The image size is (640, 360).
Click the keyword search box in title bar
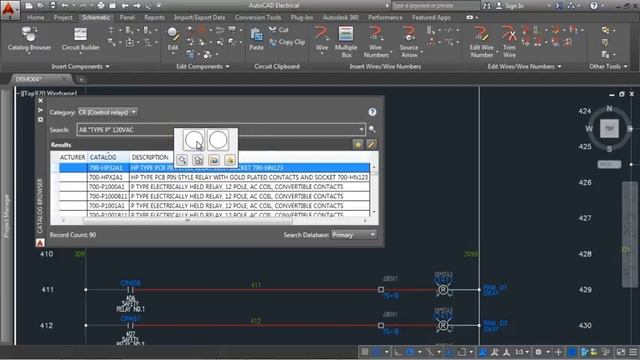(435, 6)
